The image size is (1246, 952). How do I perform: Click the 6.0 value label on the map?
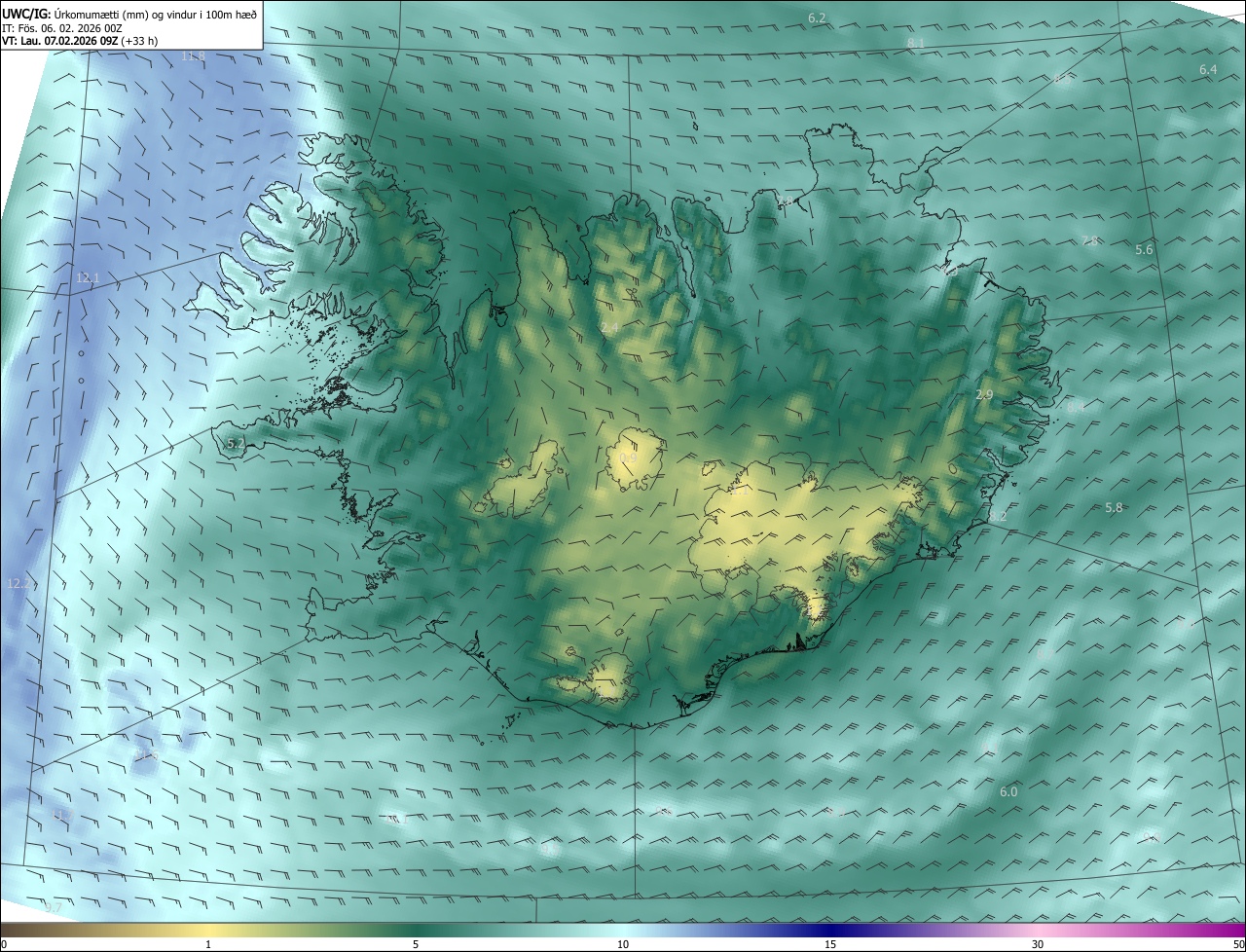click(x=1008, y=792)
